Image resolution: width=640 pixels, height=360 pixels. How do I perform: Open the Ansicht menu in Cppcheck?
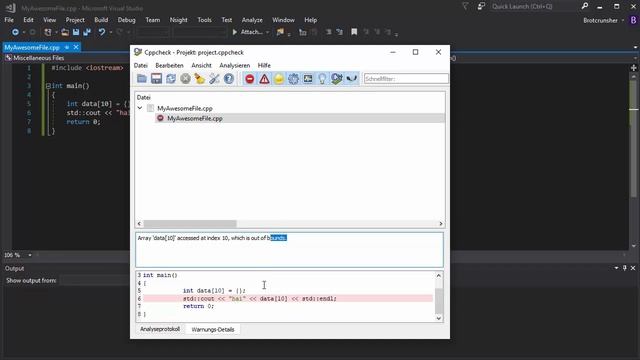(202, 65)
